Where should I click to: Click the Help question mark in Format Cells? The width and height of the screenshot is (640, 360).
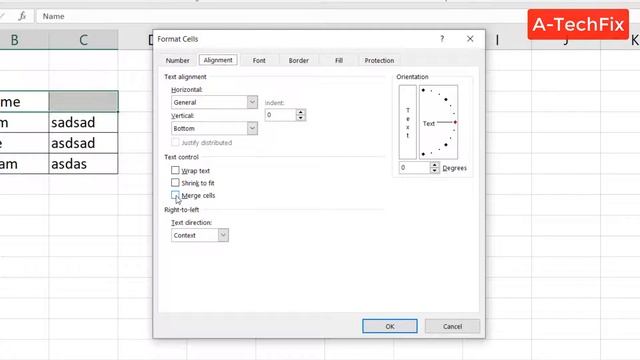(x=442, y=39)
